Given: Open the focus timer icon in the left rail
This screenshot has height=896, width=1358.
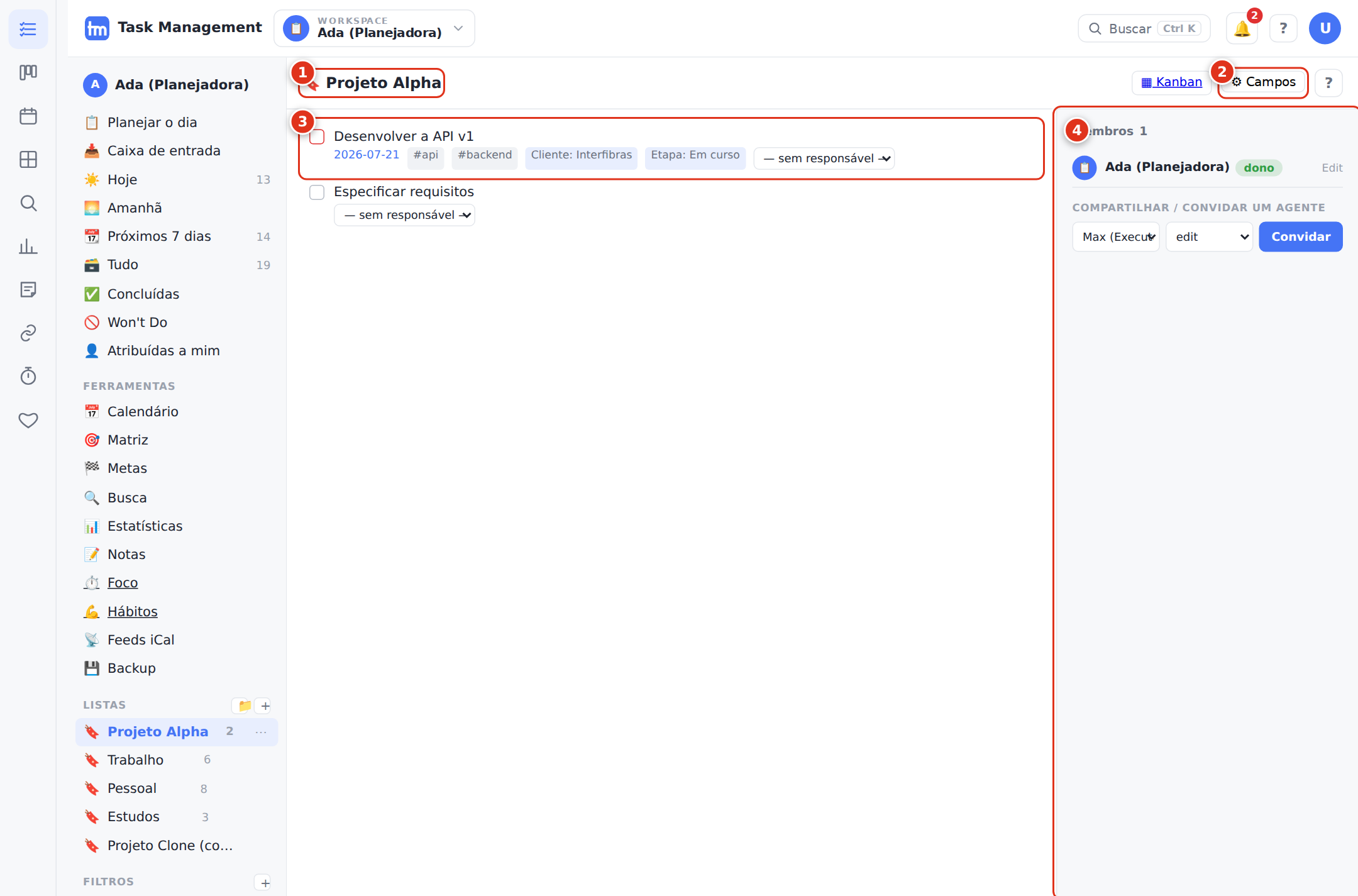Looking at the screenshot, I should click(x=28, y=377).
